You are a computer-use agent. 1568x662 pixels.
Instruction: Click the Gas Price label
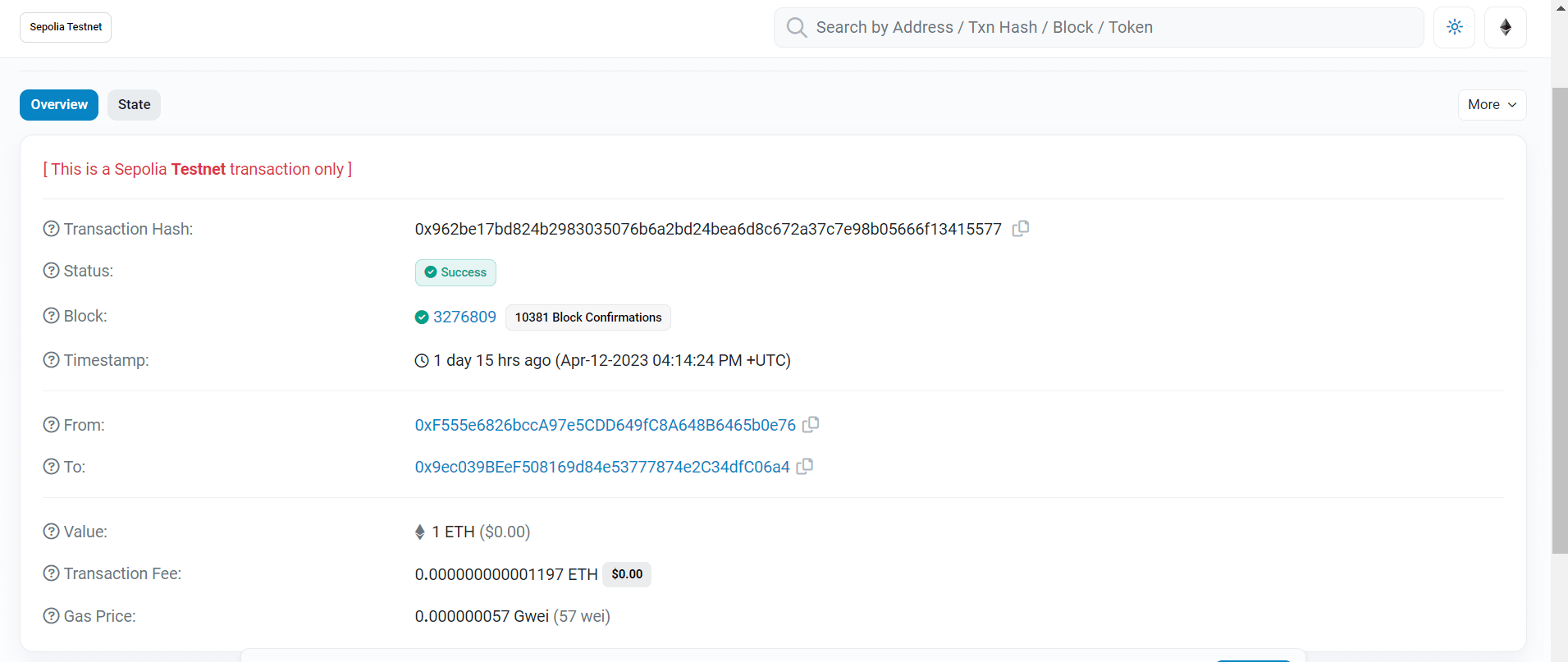(x=99, y=616)
